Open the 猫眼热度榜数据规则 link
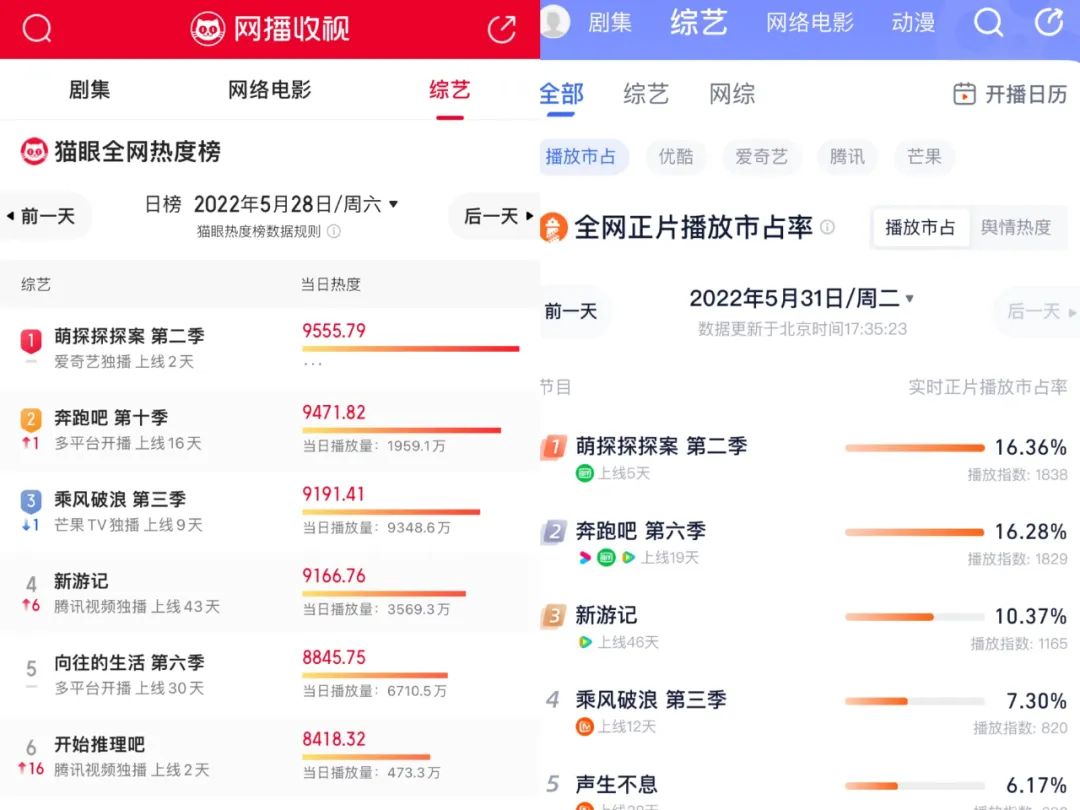Viewport: 1080px width, 810px height. pos(259,231)
